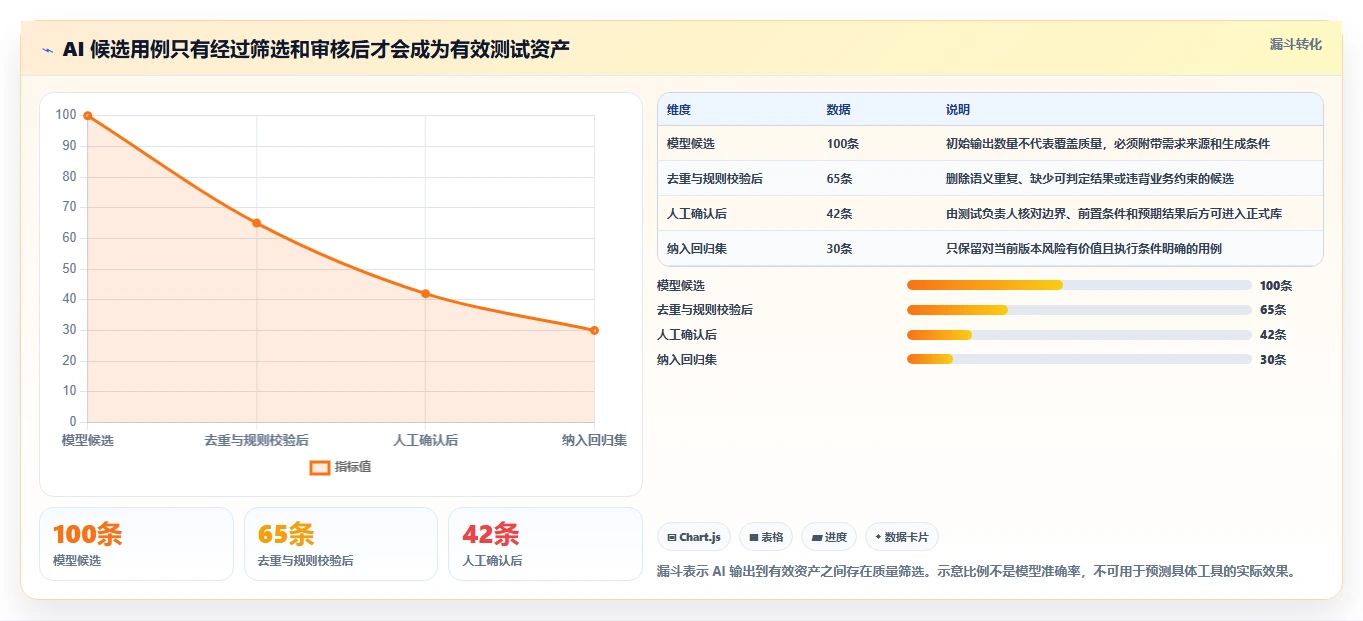Click the 纳入回归集 x-axis label
Viewport: 1363px width, 621px height.
594,440
